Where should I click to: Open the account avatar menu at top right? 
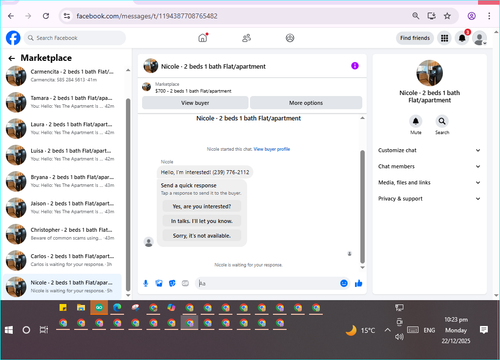pyautogui.click(x=480, y=38)
